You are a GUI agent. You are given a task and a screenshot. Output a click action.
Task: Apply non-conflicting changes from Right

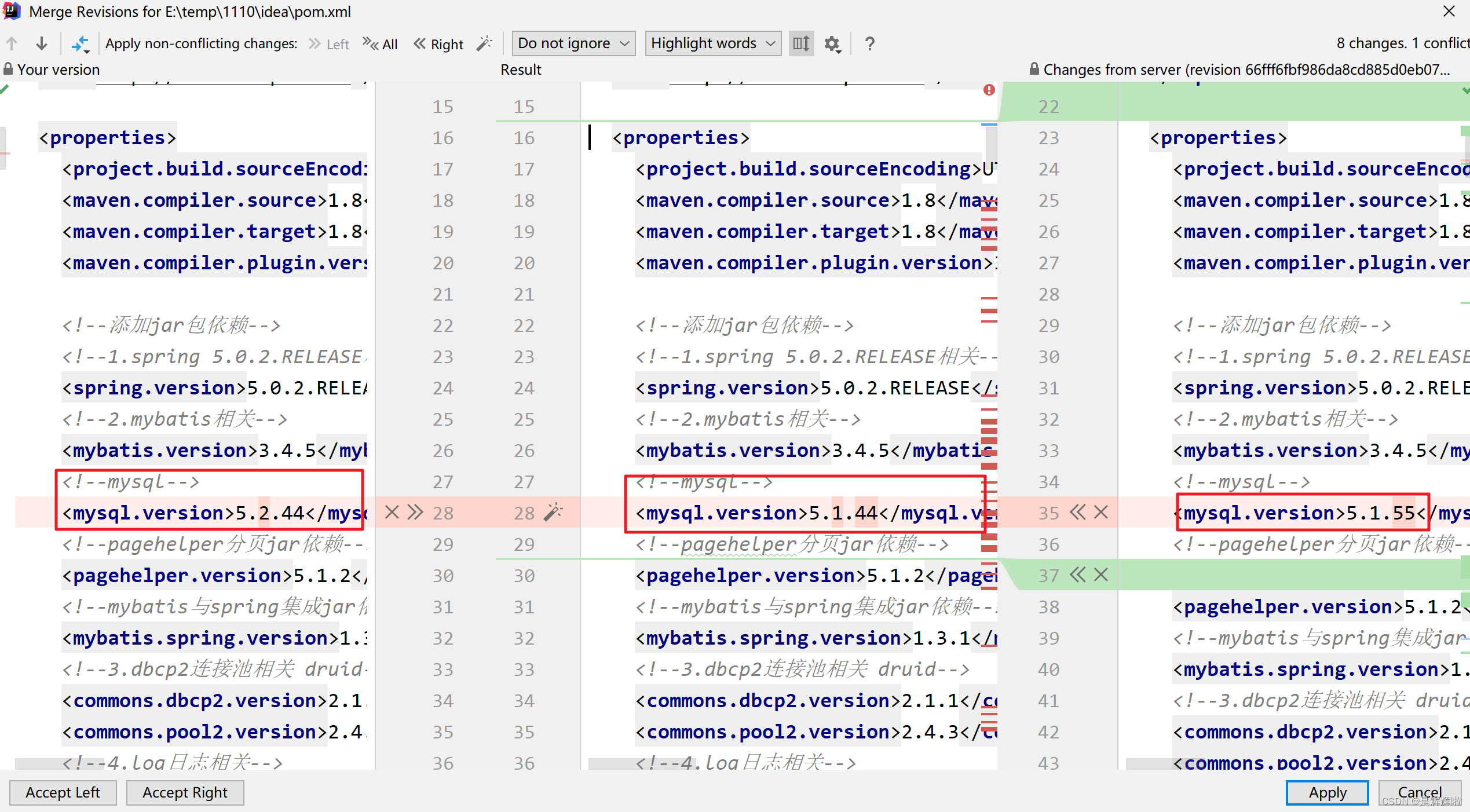coord(438,44)
